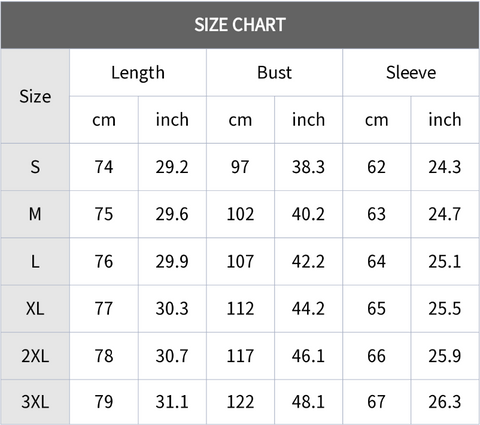
Task: Click the 79 cm length cell
Action: [104, 402]
